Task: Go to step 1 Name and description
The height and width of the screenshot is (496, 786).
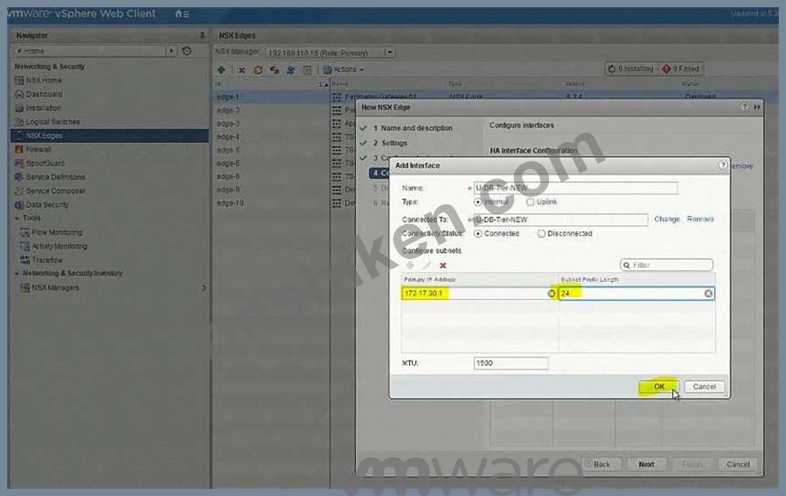Action: click(x=412, y=128)
